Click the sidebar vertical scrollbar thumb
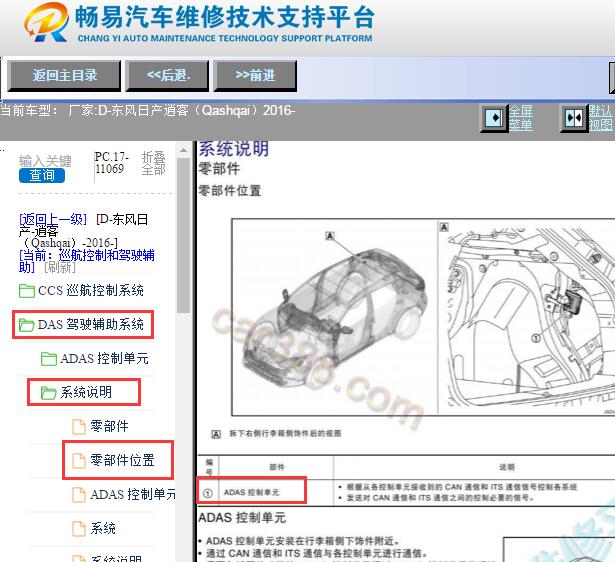Image resolution: width=615 pixels, height=562 pixels. (x=183, y=236)
